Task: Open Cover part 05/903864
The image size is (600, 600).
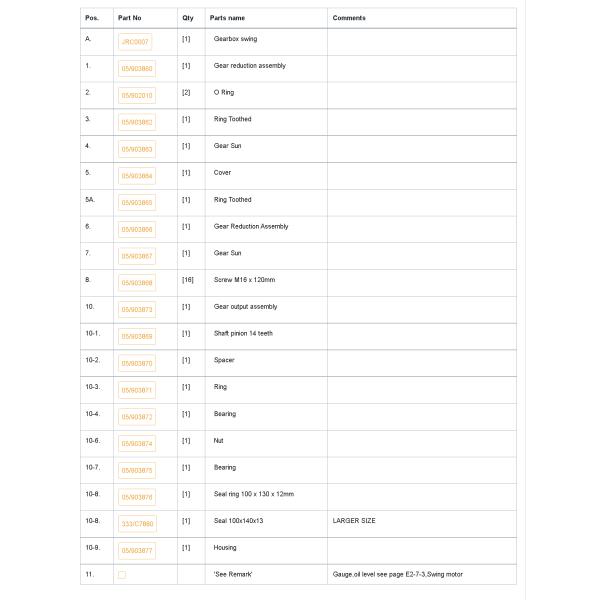Action: 137,176
